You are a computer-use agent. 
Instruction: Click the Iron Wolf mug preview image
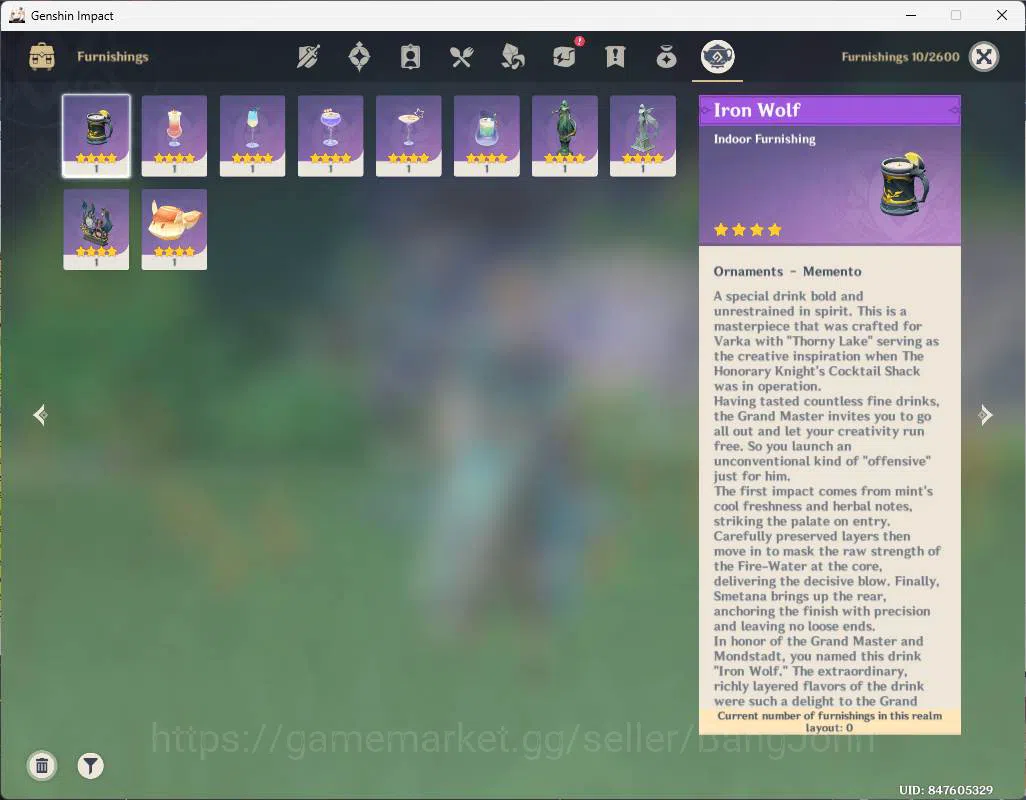pos(904,184)
